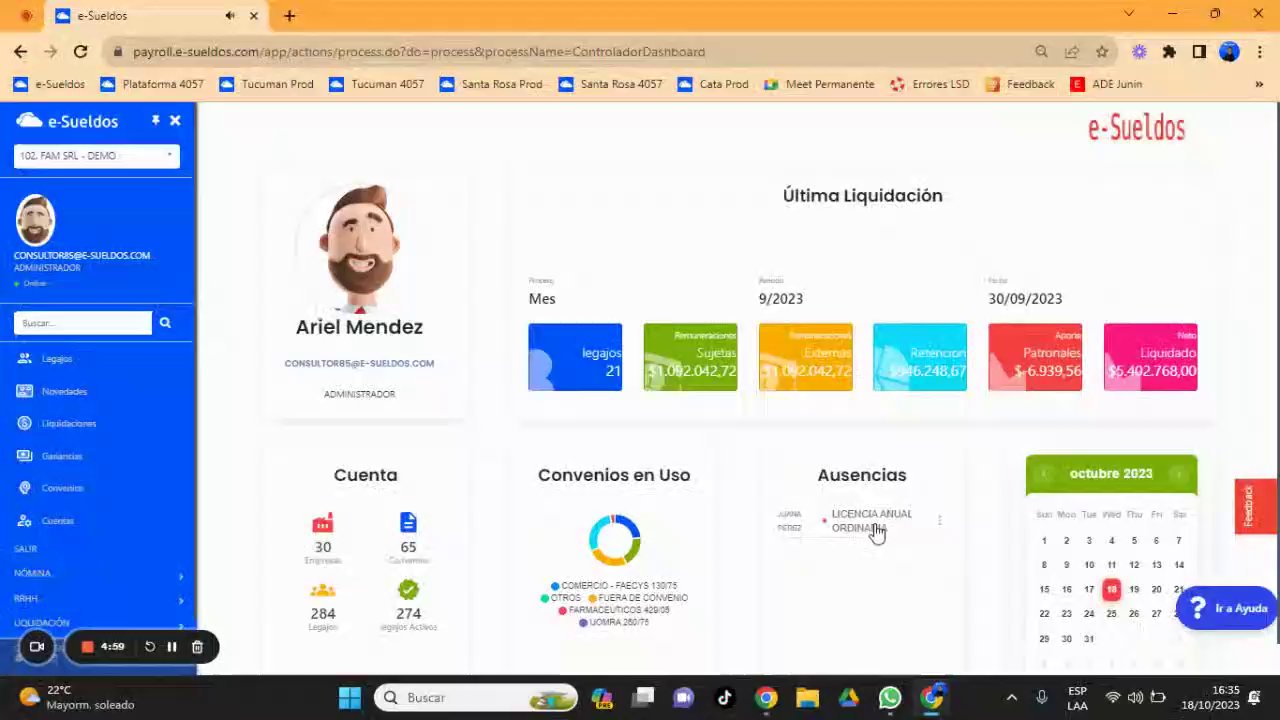This screenshot has width=1280, height=720.
Task: Open the Errores LSD bookmark
Action: coord(930,84)
